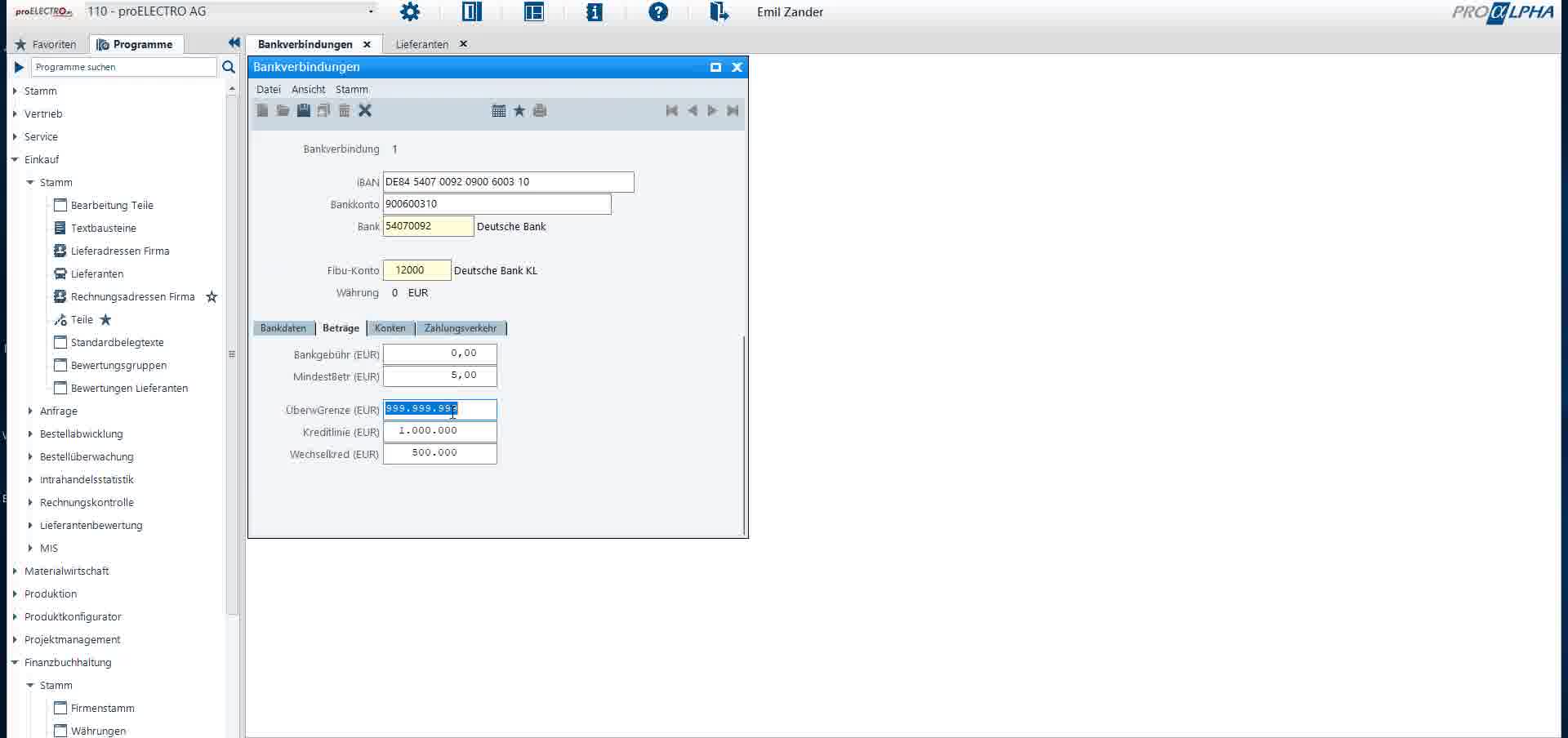Click the new record icon in Bankverbindungen toolbar

[x=262, y=110]
